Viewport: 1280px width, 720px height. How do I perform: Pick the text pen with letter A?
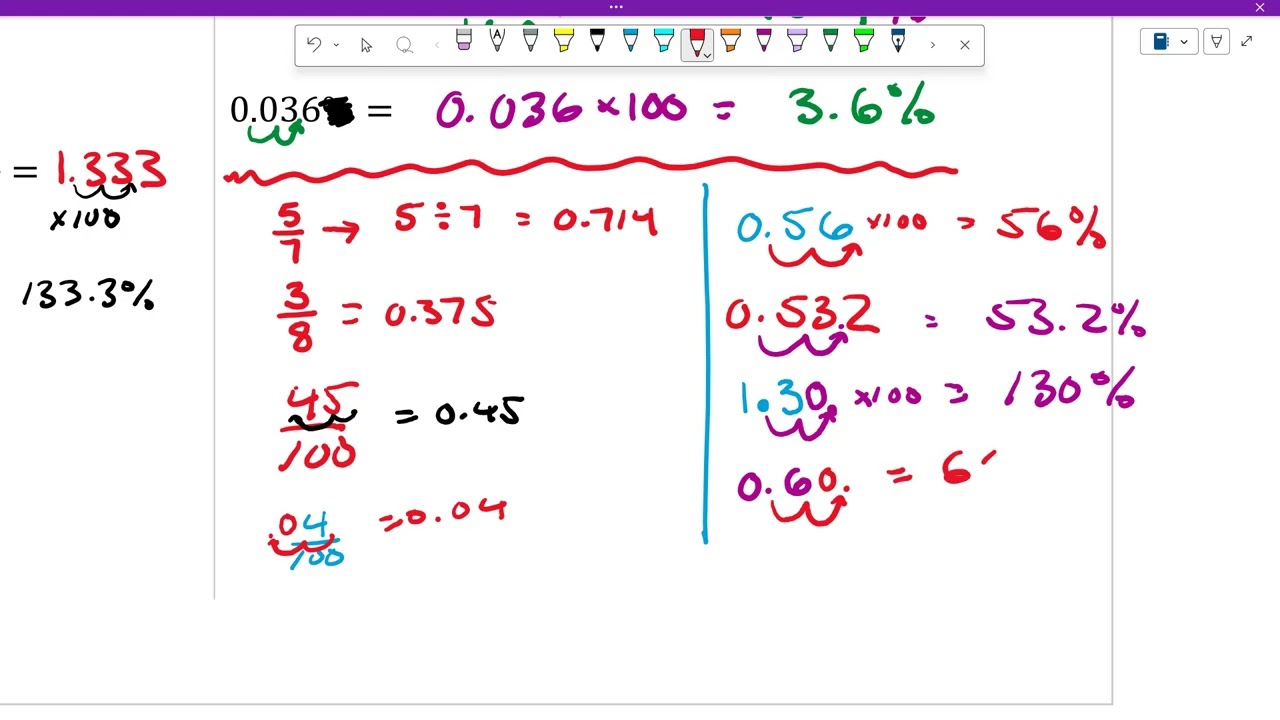pyautogui.click(x=497, y=41)
